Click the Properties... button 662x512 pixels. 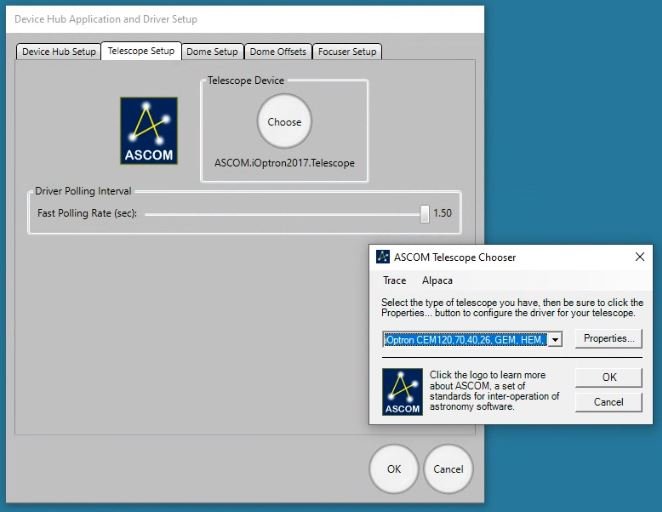tap(608, 339)
